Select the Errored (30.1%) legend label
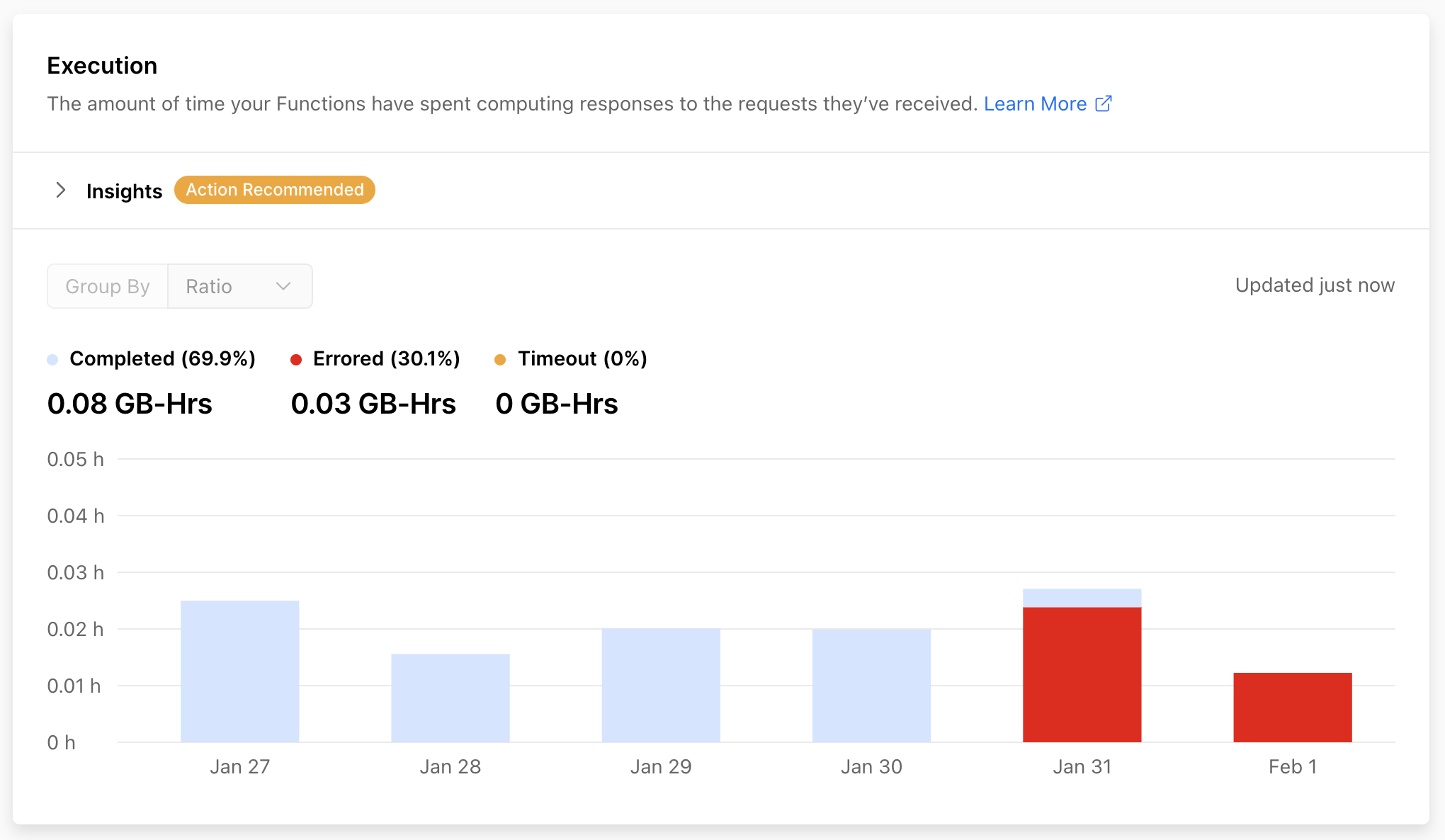1445x840 pixels. (387, 358)
